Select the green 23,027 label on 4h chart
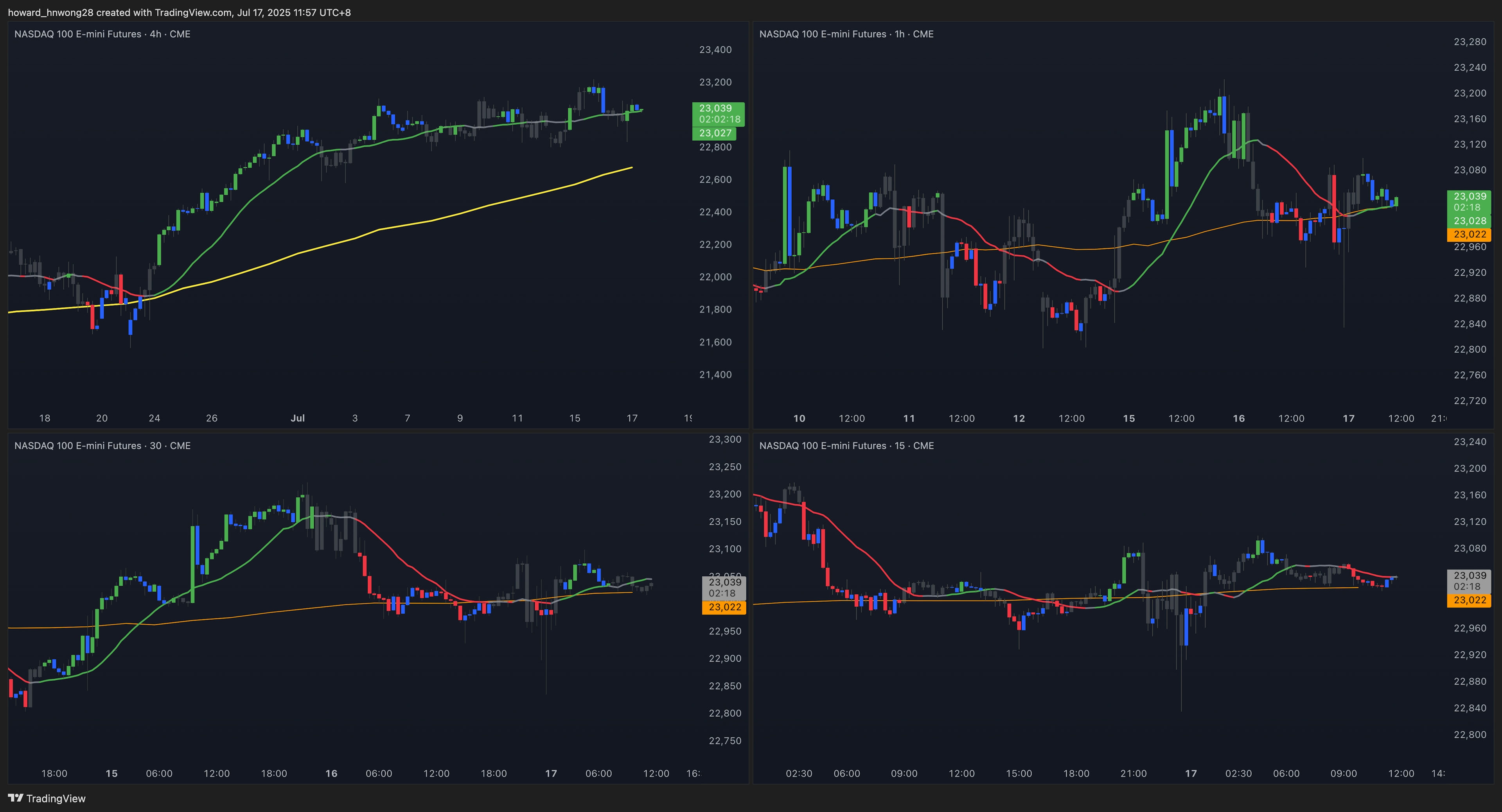1502x812 pixels. pos(715,133)
